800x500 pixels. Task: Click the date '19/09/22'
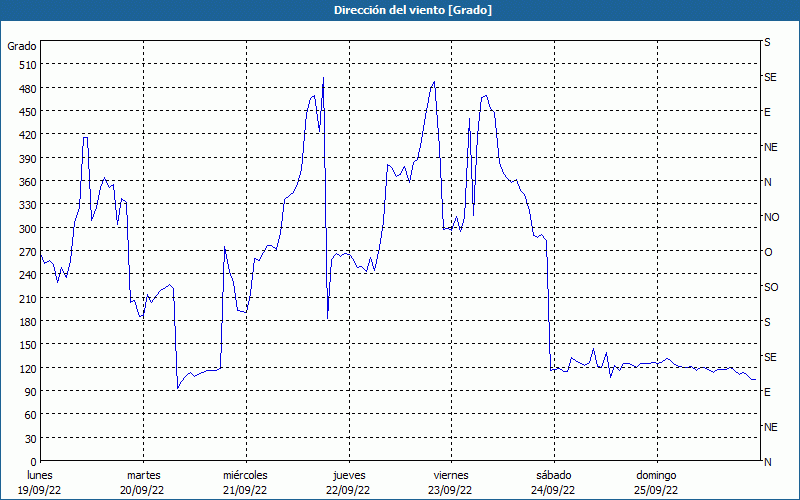[x=40, y=490]
